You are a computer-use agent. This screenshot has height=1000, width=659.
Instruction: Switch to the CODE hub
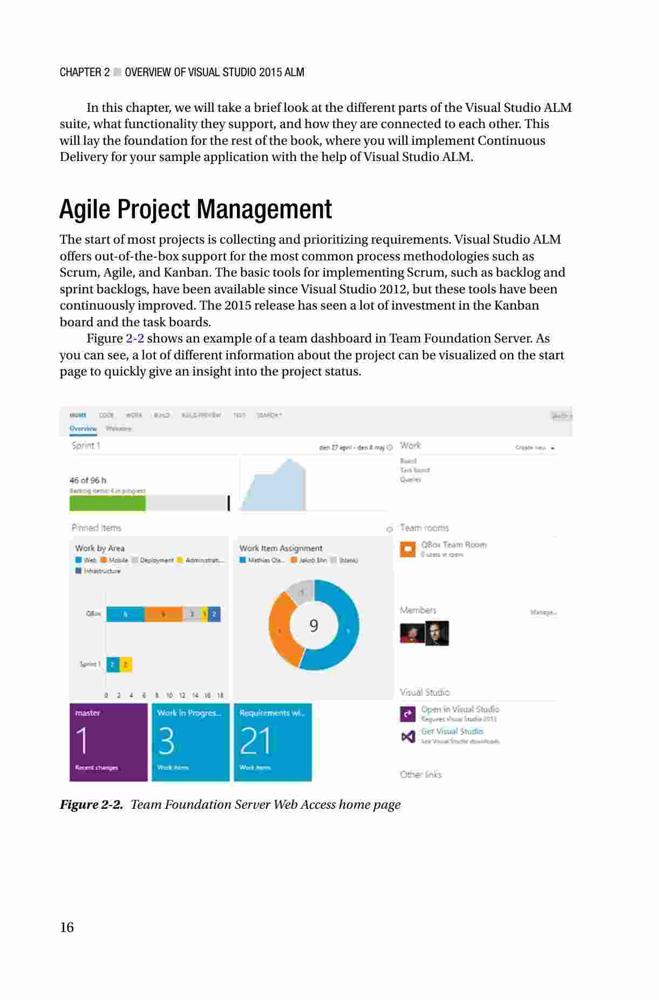[107, 415]
